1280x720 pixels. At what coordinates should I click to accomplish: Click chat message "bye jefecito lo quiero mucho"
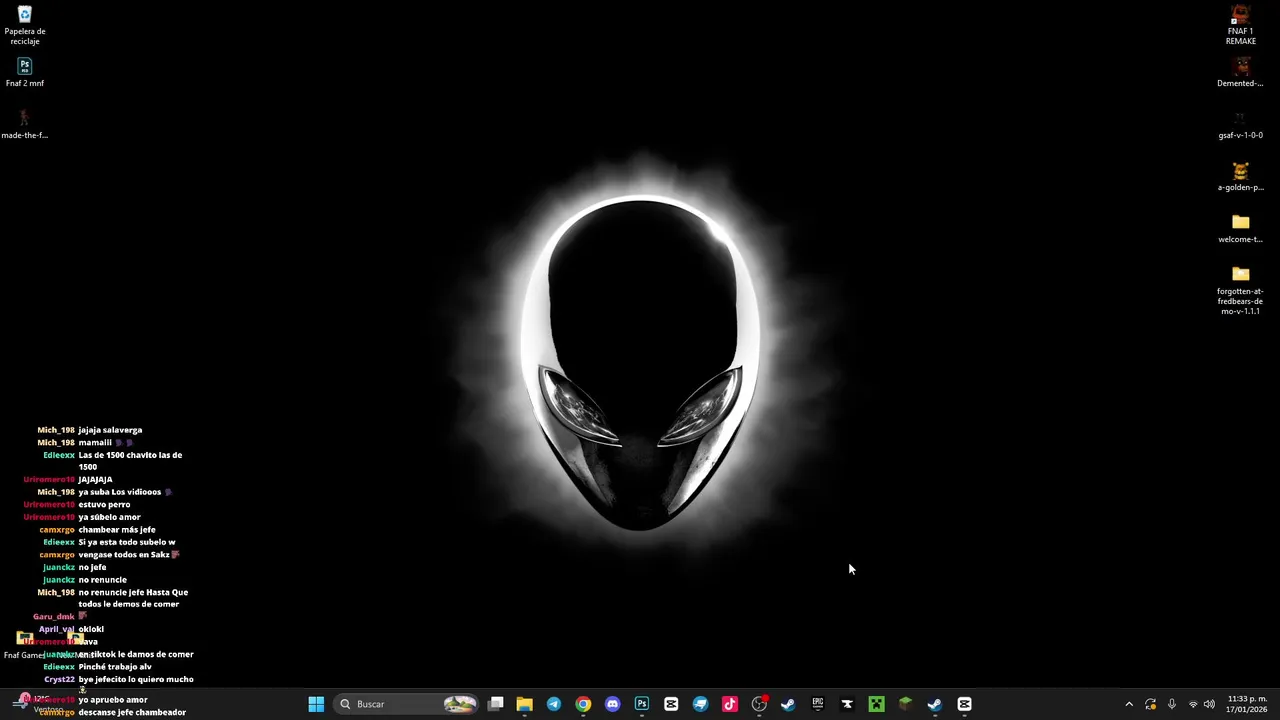tap(136, 679)
